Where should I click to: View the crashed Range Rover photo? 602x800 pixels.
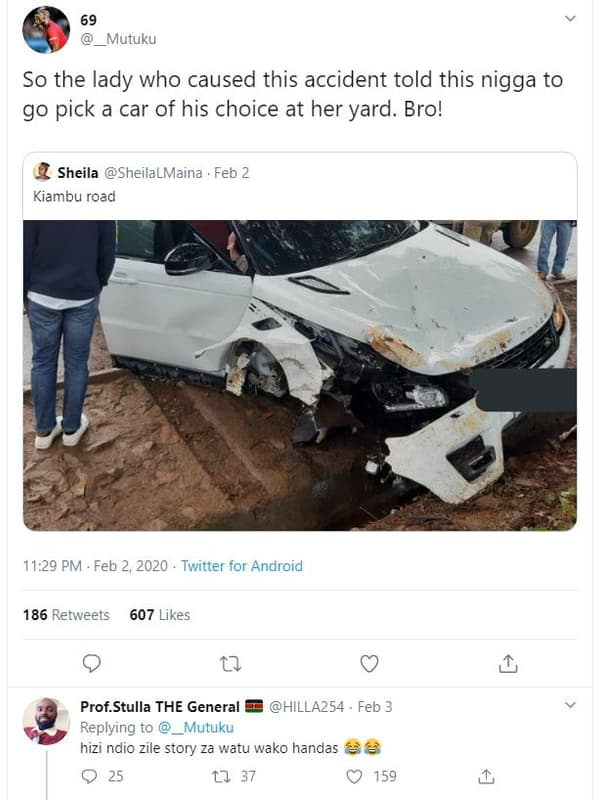pos(300,375)
